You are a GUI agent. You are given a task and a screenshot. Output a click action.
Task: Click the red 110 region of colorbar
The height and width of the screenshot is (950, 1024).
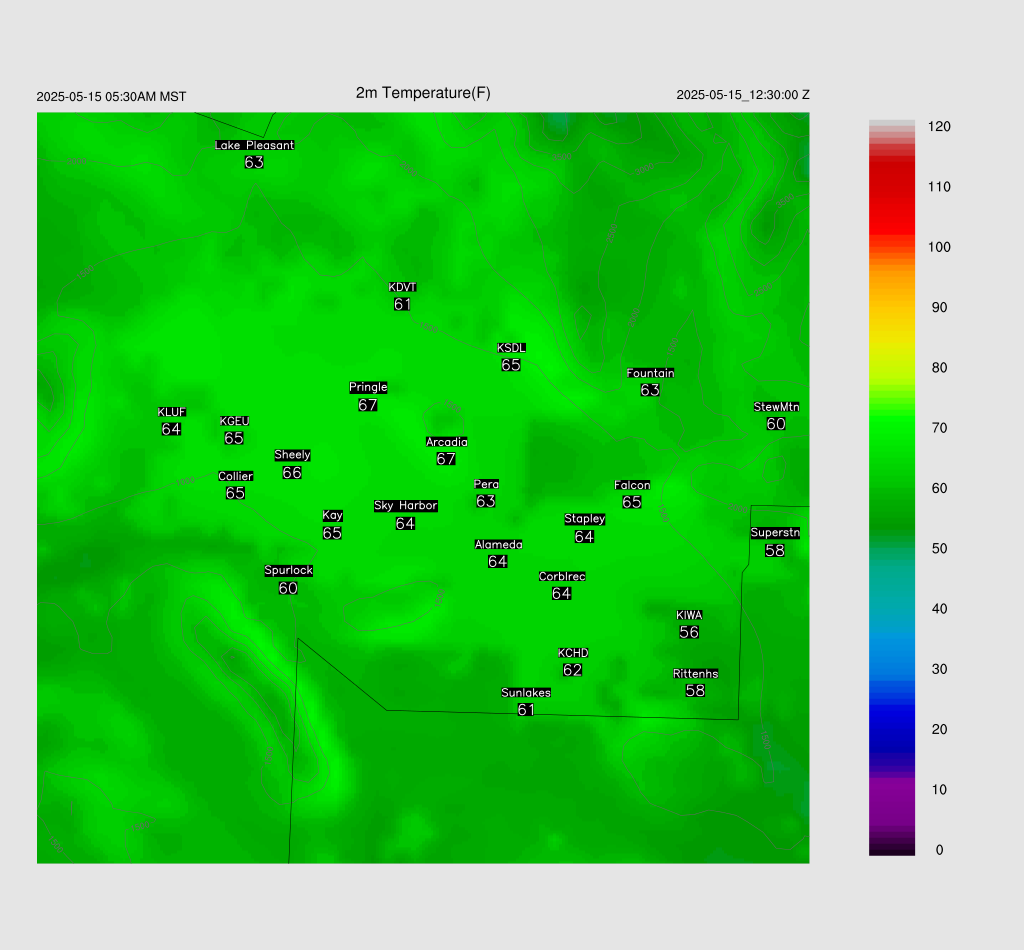point(892,187)
